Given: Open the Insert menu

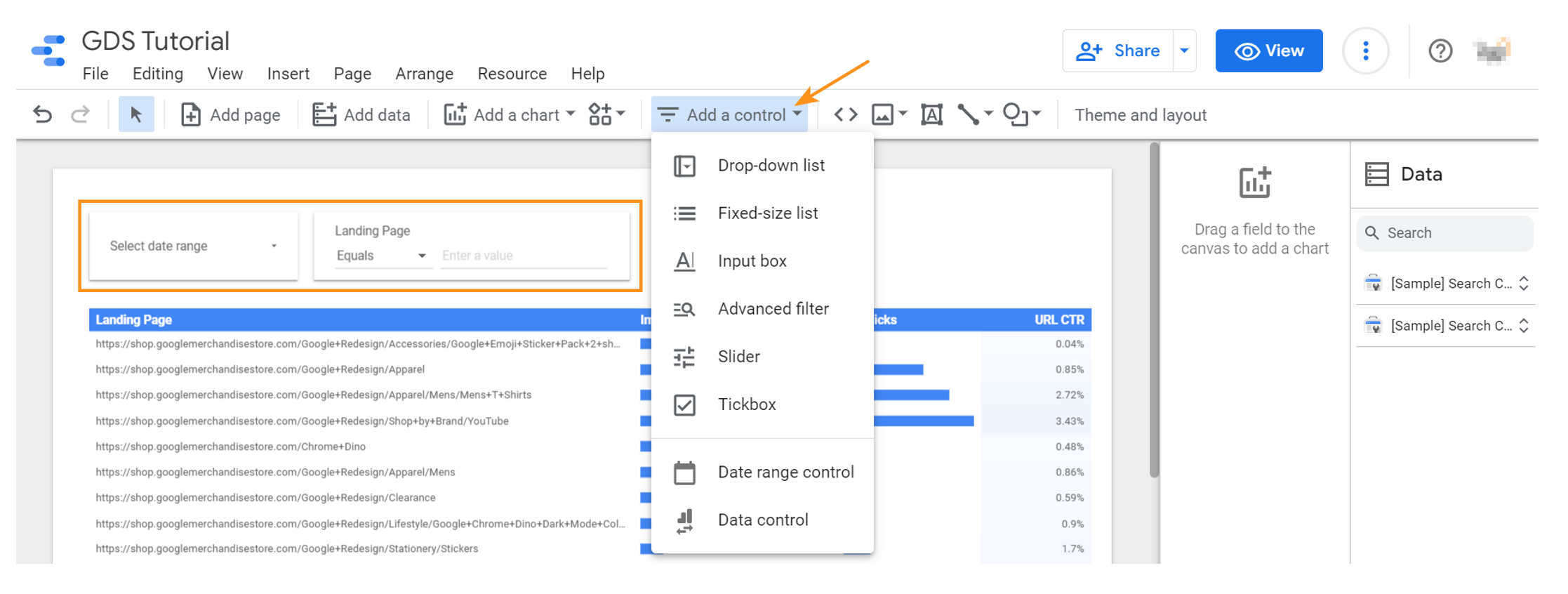Looking at the screenshot, I should click(x=288, y=74).
